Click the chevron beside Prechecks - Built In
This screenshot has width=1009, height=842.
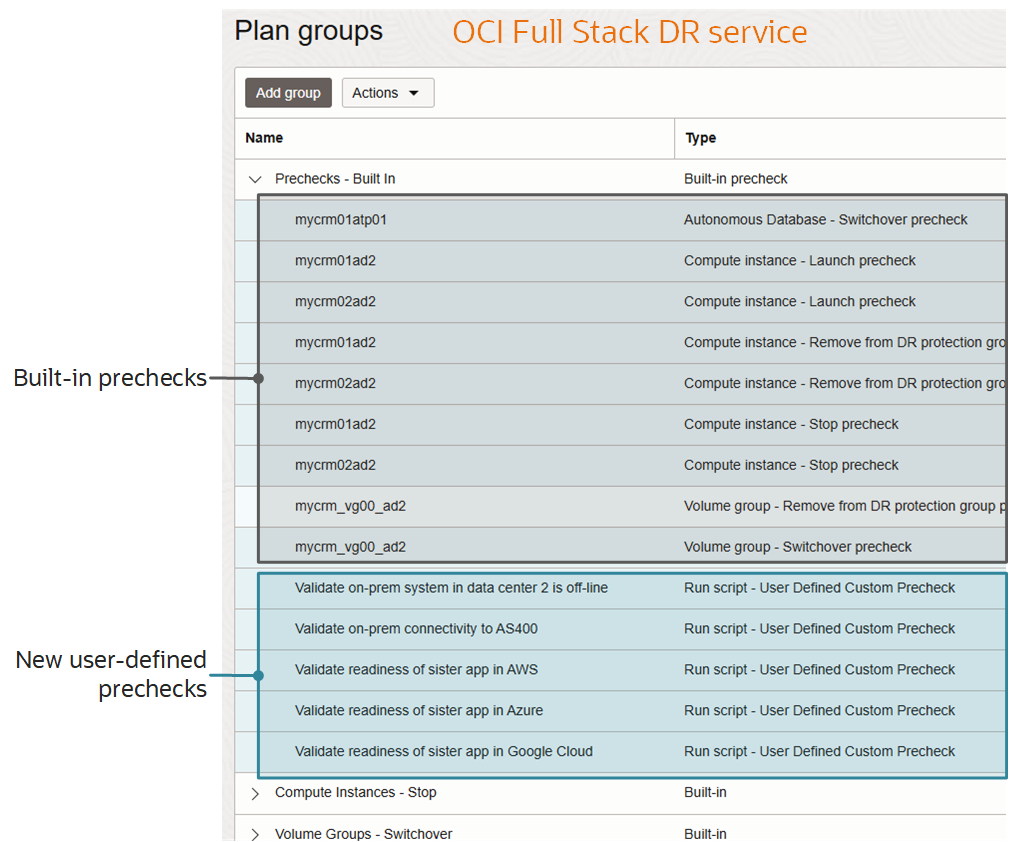tap(254, 179)
